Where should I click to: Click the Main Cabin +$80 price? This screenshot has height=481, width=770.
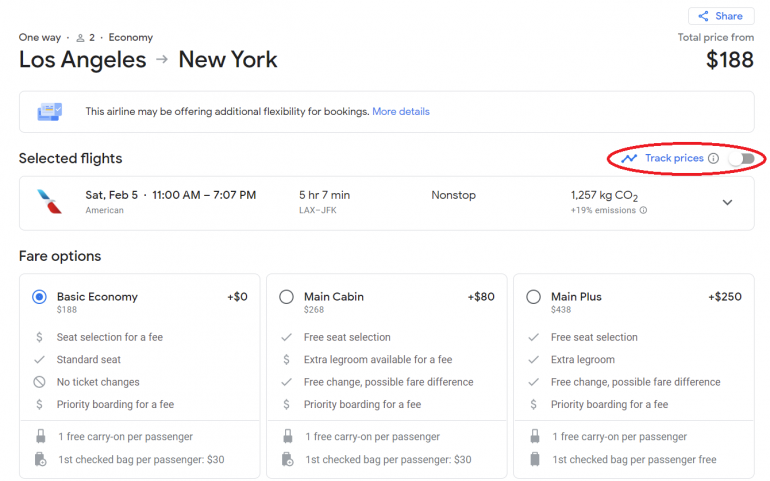[x=480, y=297]
